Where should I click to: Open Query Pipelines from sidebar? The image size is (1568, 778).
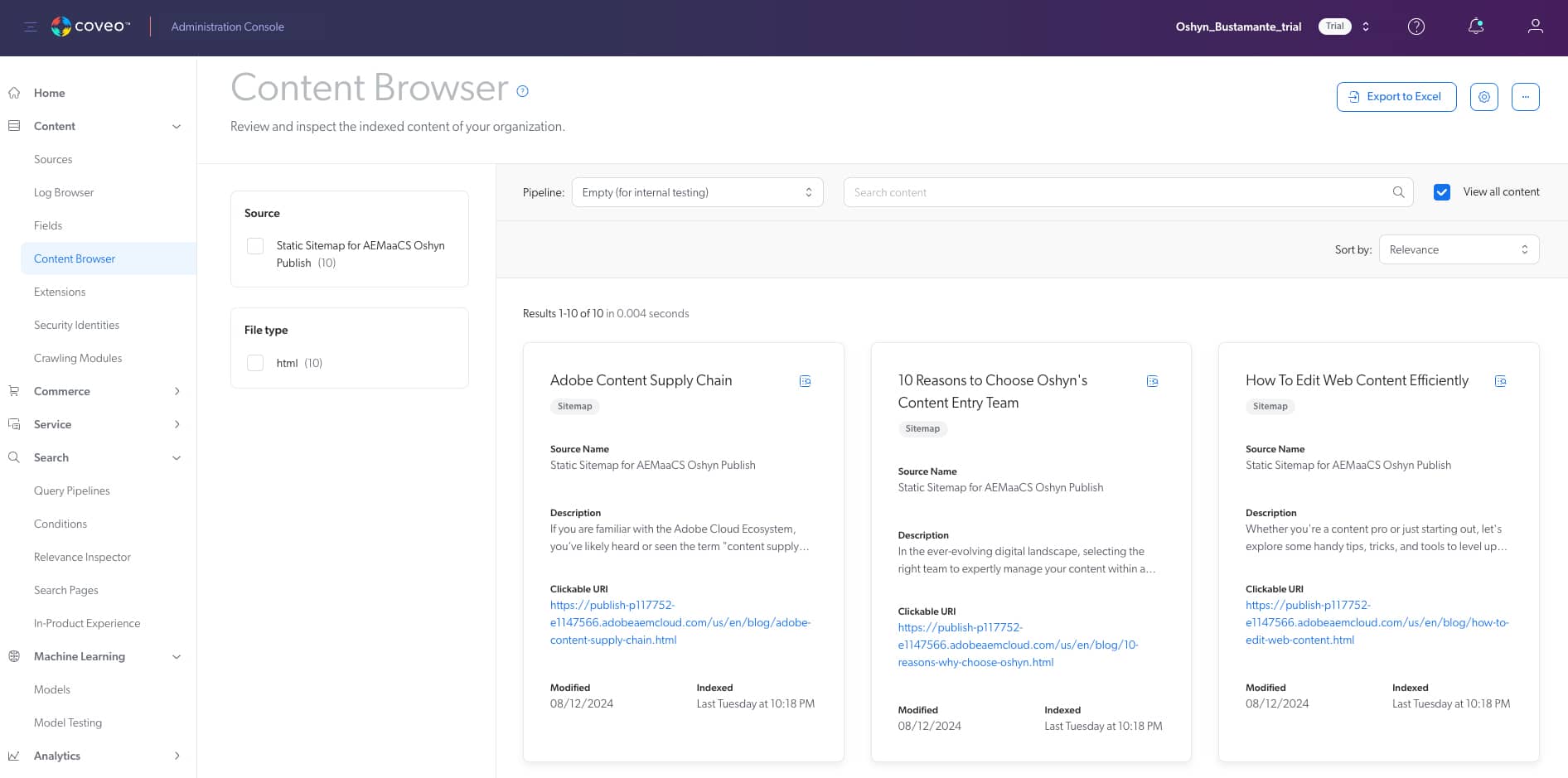tap(71, 490)
